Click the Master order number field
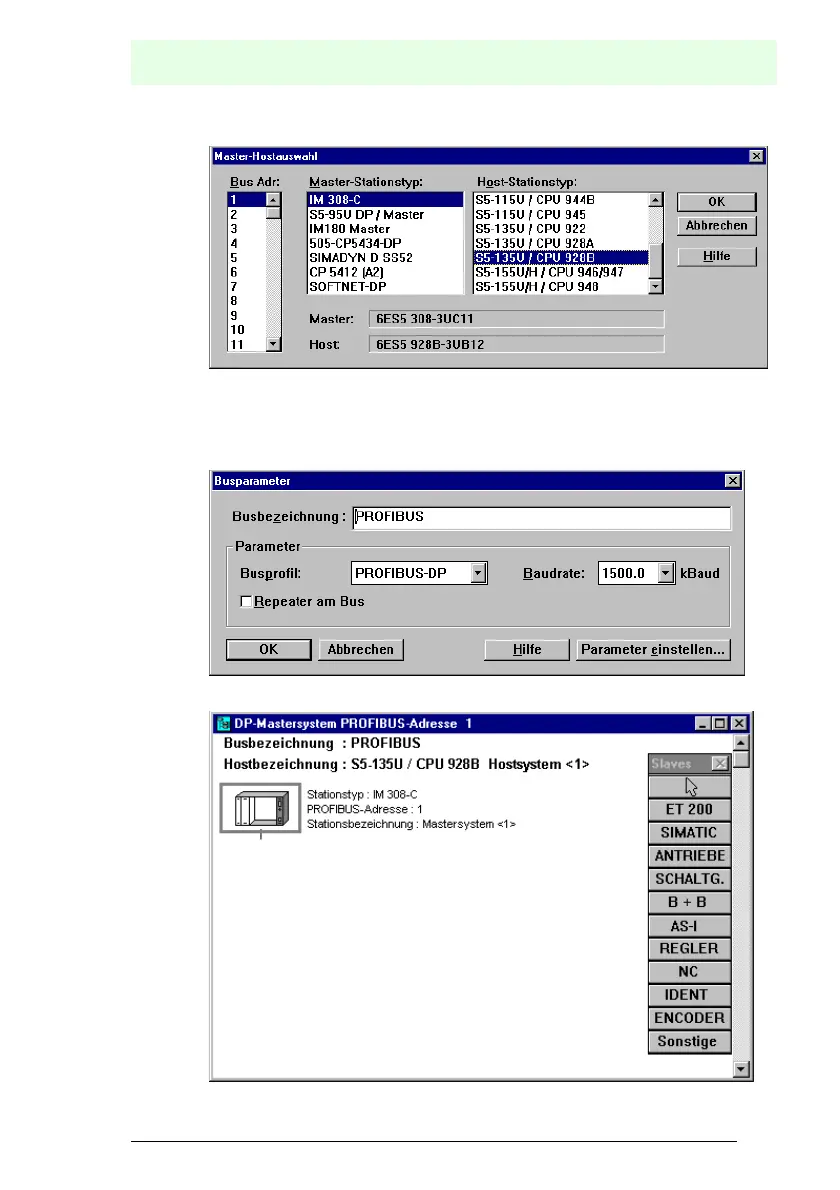 516,319
